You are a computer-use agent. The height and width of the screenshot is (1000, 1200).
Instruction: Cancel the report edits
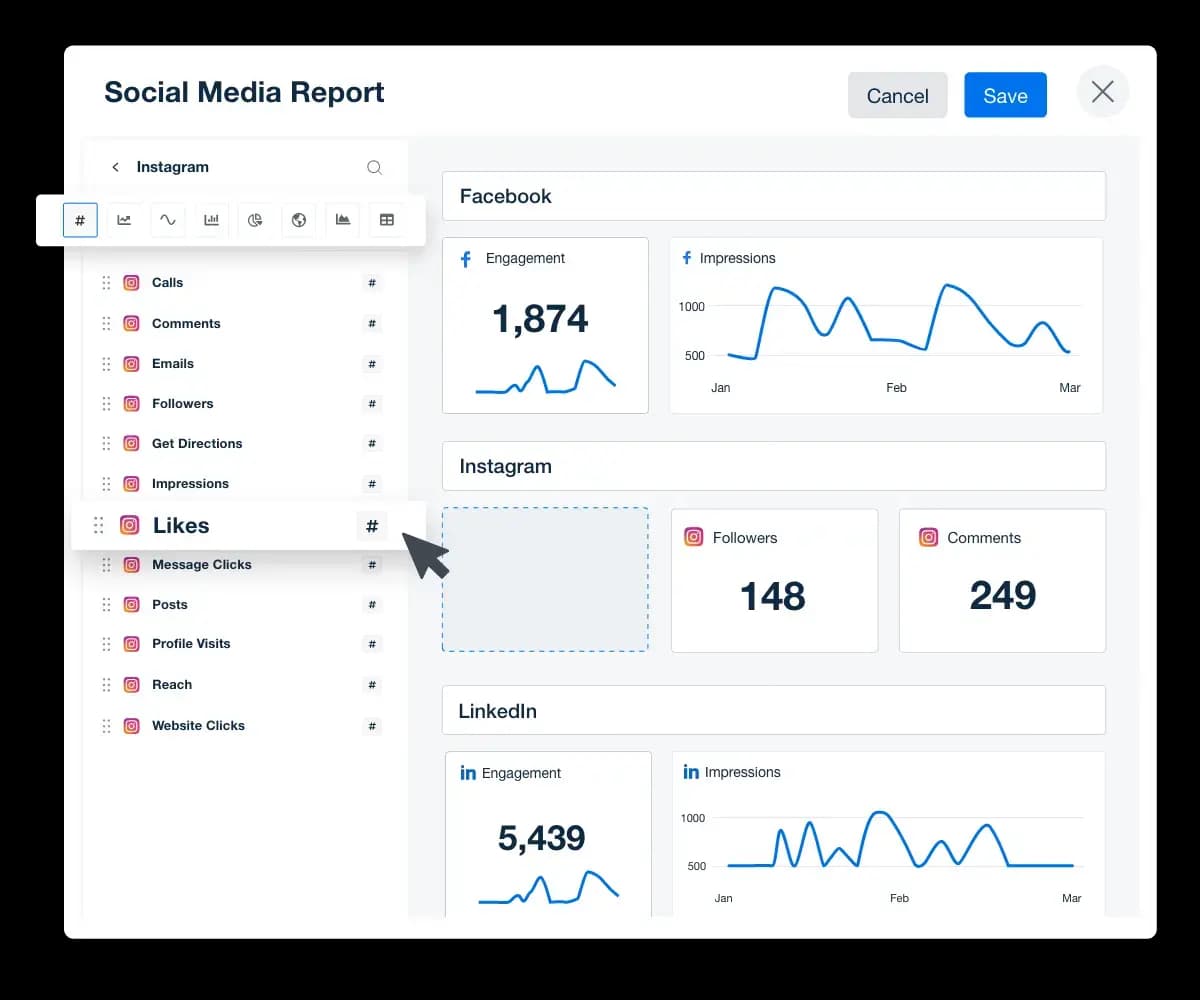[x=897, y=96]
